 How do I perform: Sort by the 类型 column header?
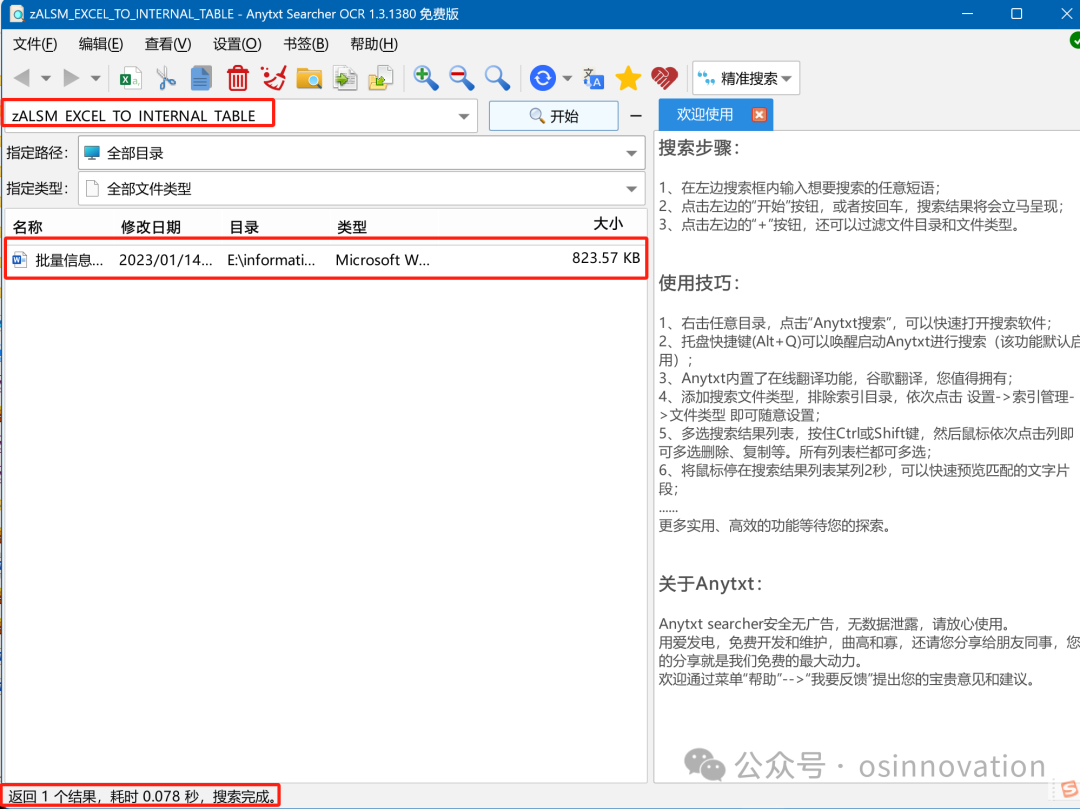352,227
